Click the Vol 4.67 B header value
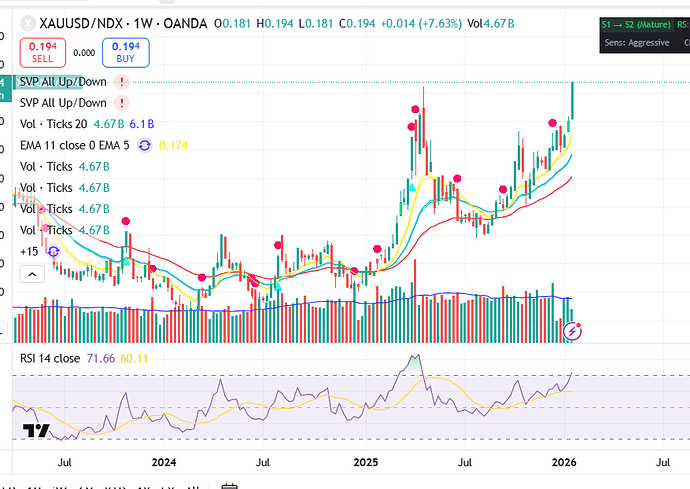 pyautogui.click(x=491, y=23)
